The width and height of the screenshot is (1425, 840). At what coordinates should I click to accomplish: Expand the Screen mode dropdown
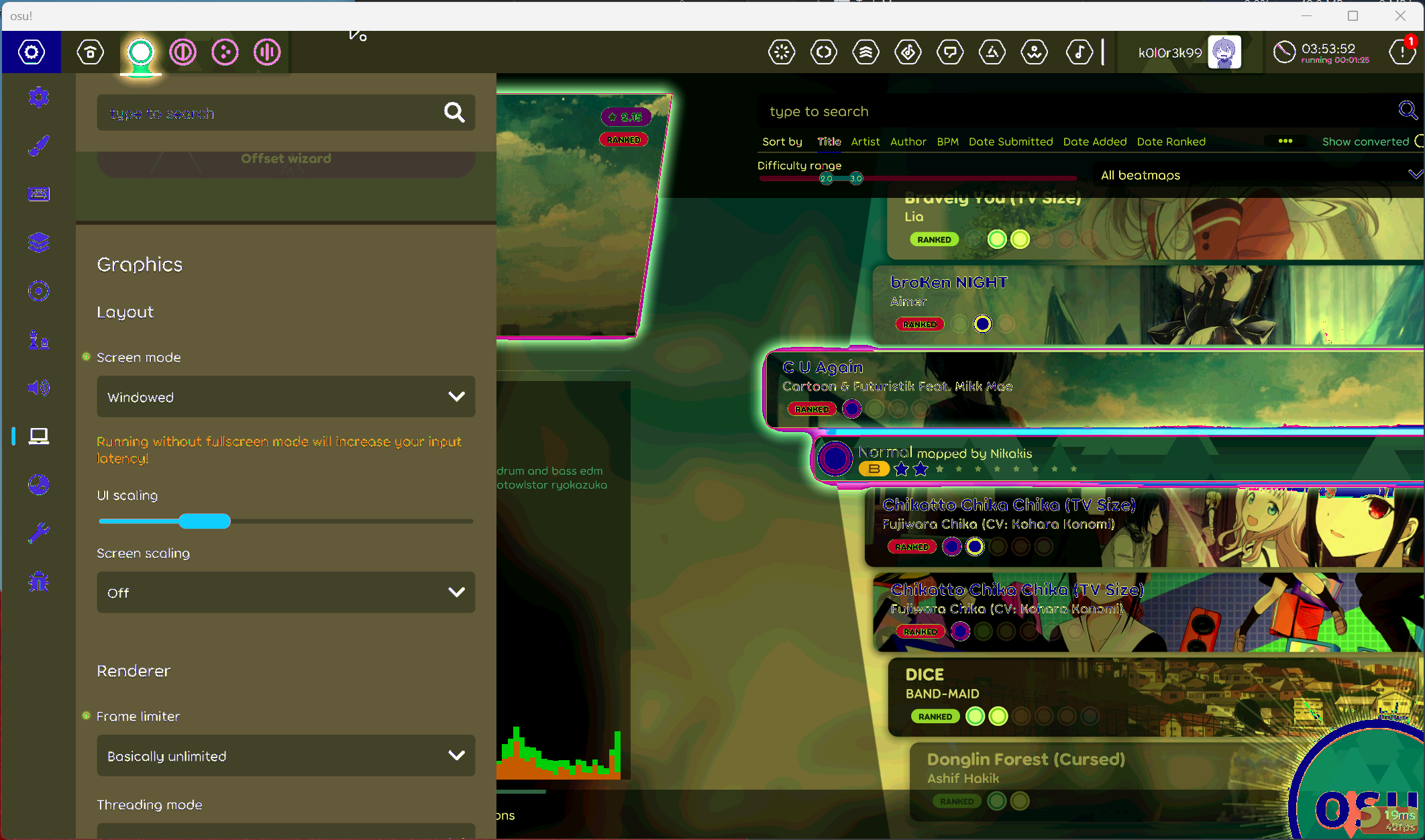click(x=285, y=397)
